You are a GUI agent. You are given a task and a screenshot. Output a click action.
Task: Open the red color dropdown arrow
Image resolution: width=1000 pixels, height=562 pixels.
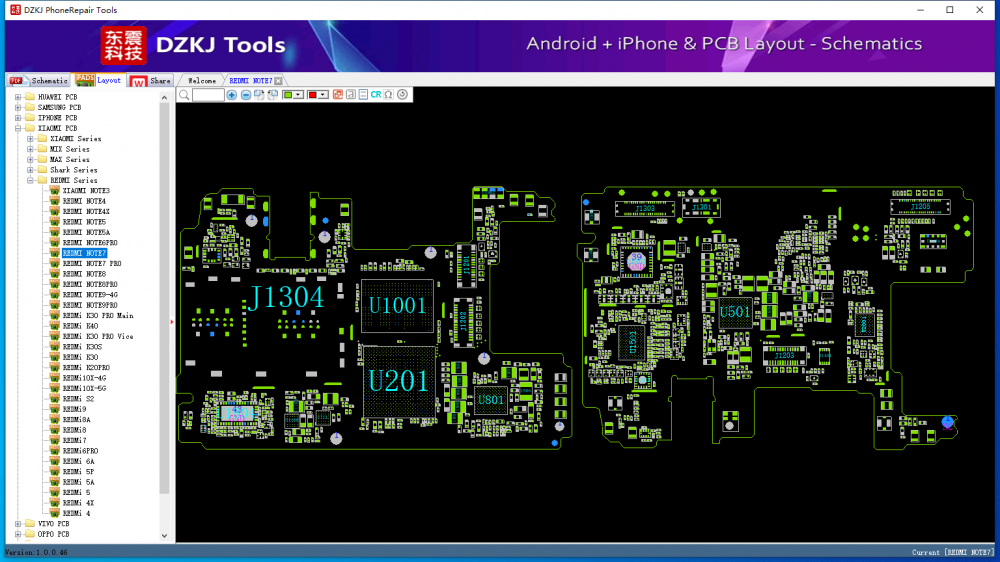point(323,95)
